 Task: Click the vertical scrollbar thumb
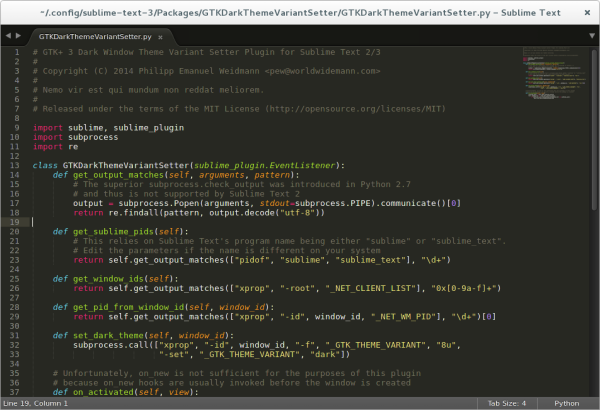click(594, 129)
